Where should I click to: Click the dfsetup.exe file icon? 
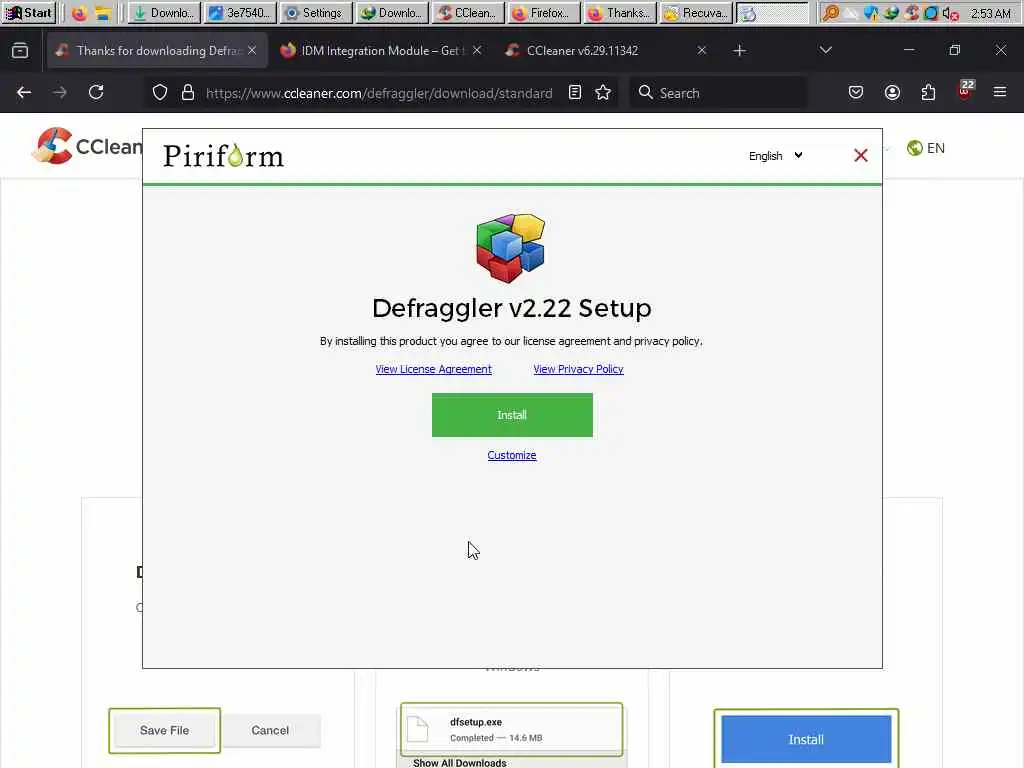point(418,729)
